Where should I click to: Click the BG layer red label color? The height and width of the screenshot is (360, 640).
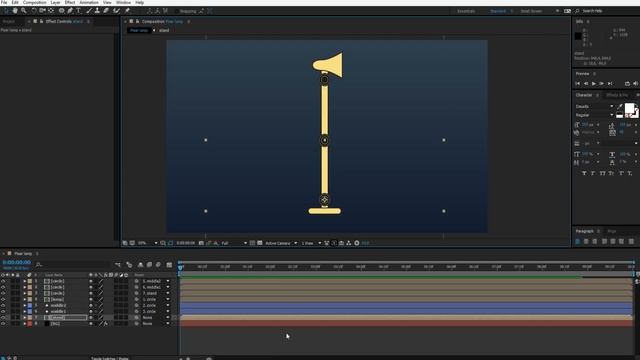click(x=30, y=324)
